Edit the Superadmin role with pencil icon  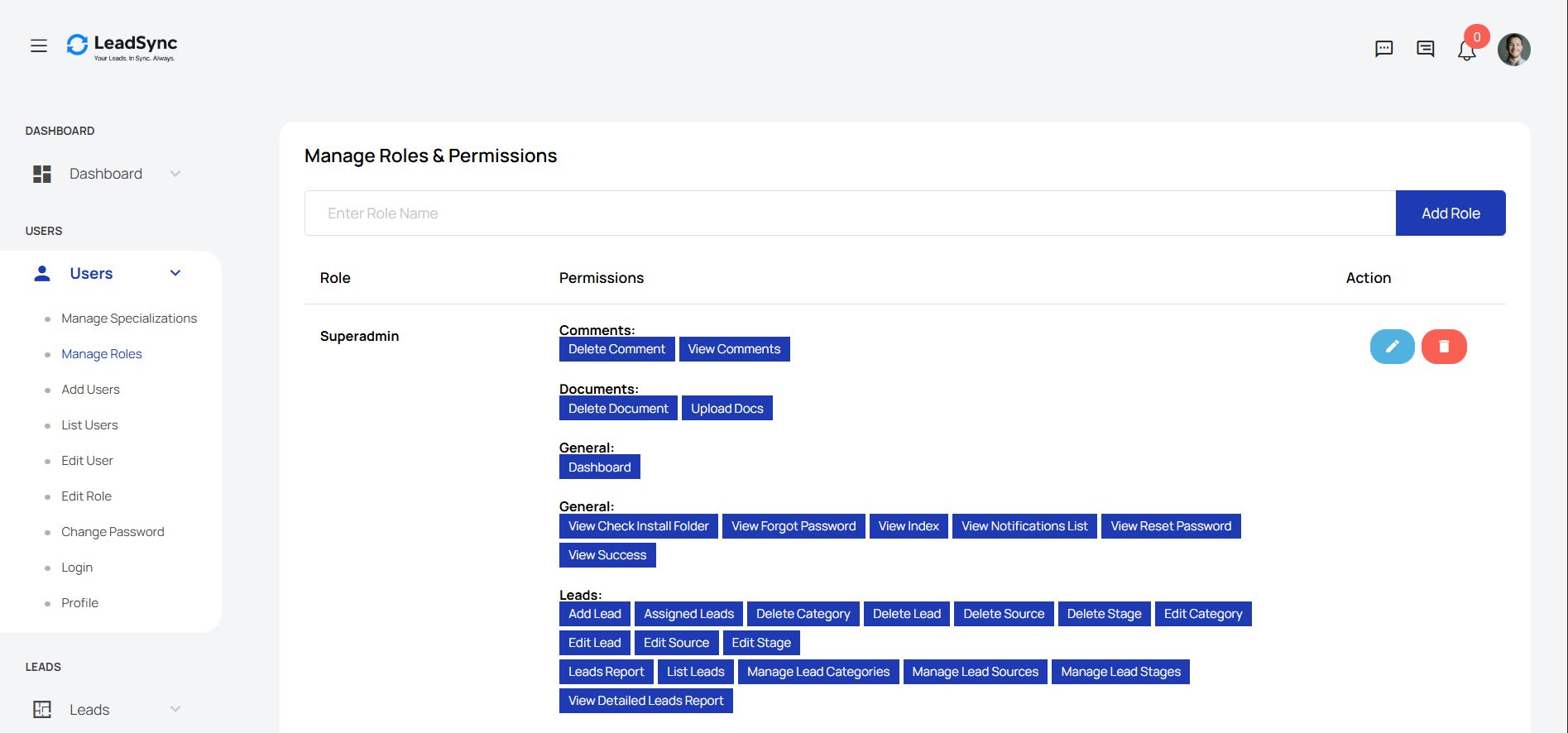[x=1392, y=347]
